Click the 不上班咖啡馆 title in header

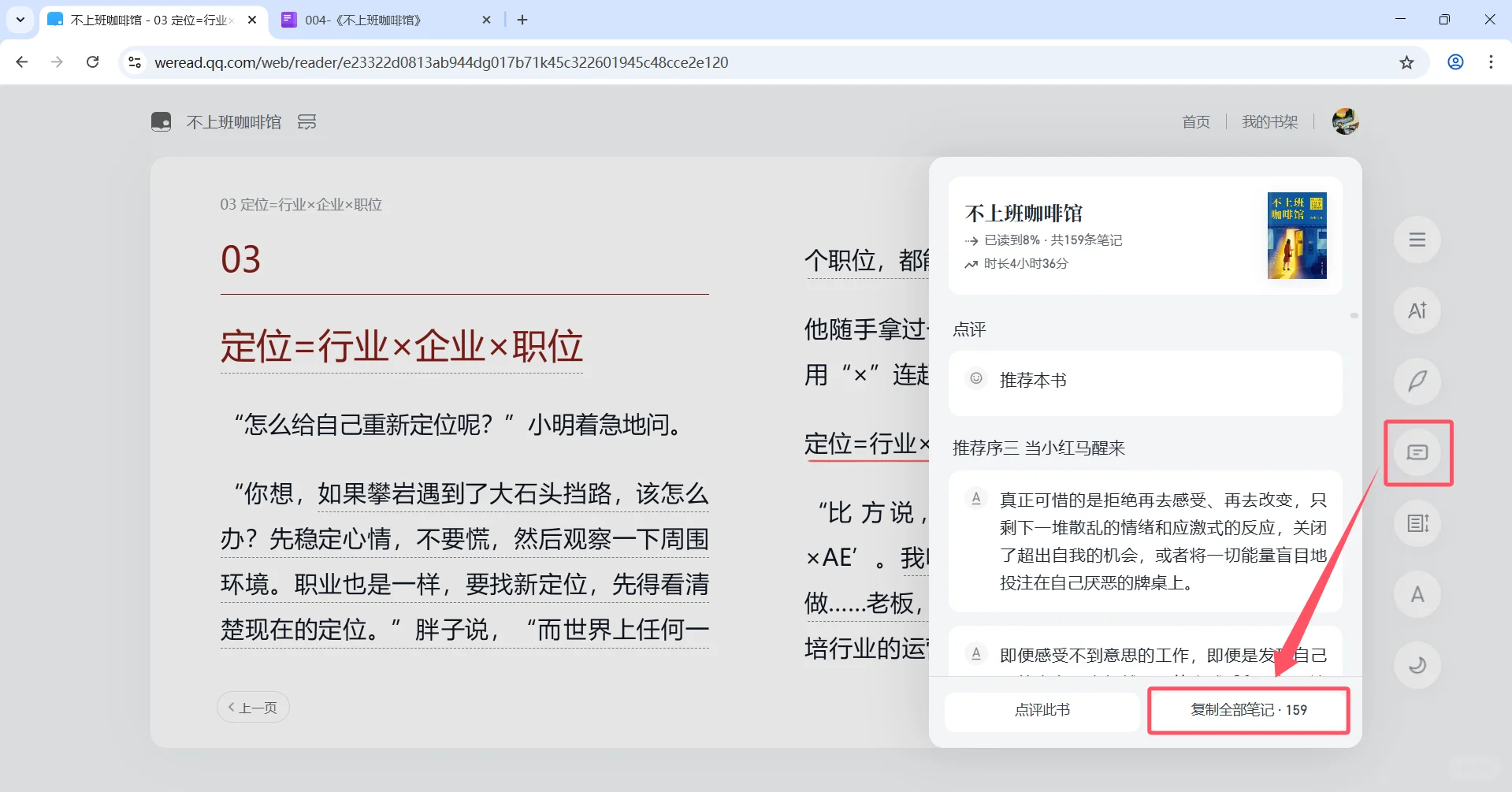(x=234, y=121)
